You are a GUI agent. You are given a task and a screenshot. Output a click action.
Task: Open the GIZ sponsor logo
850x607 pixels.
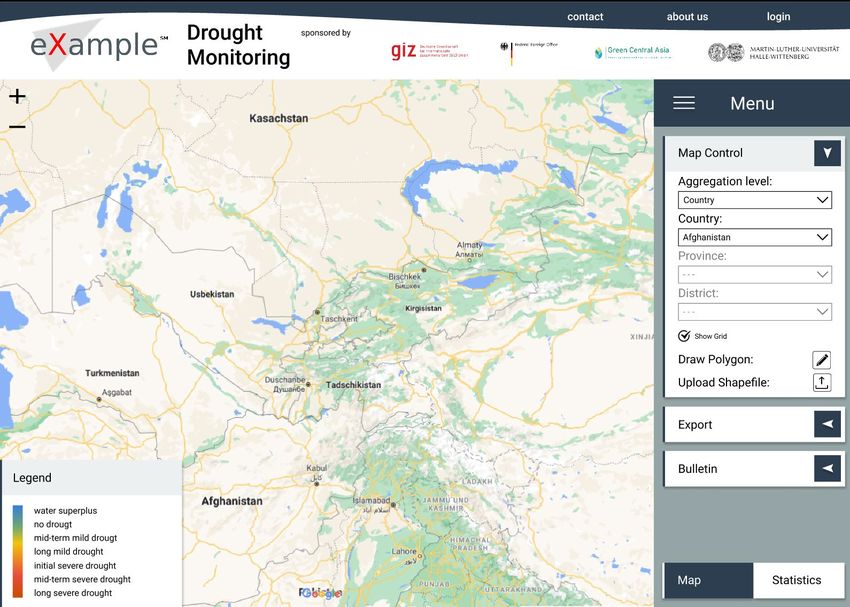(429, 51)
